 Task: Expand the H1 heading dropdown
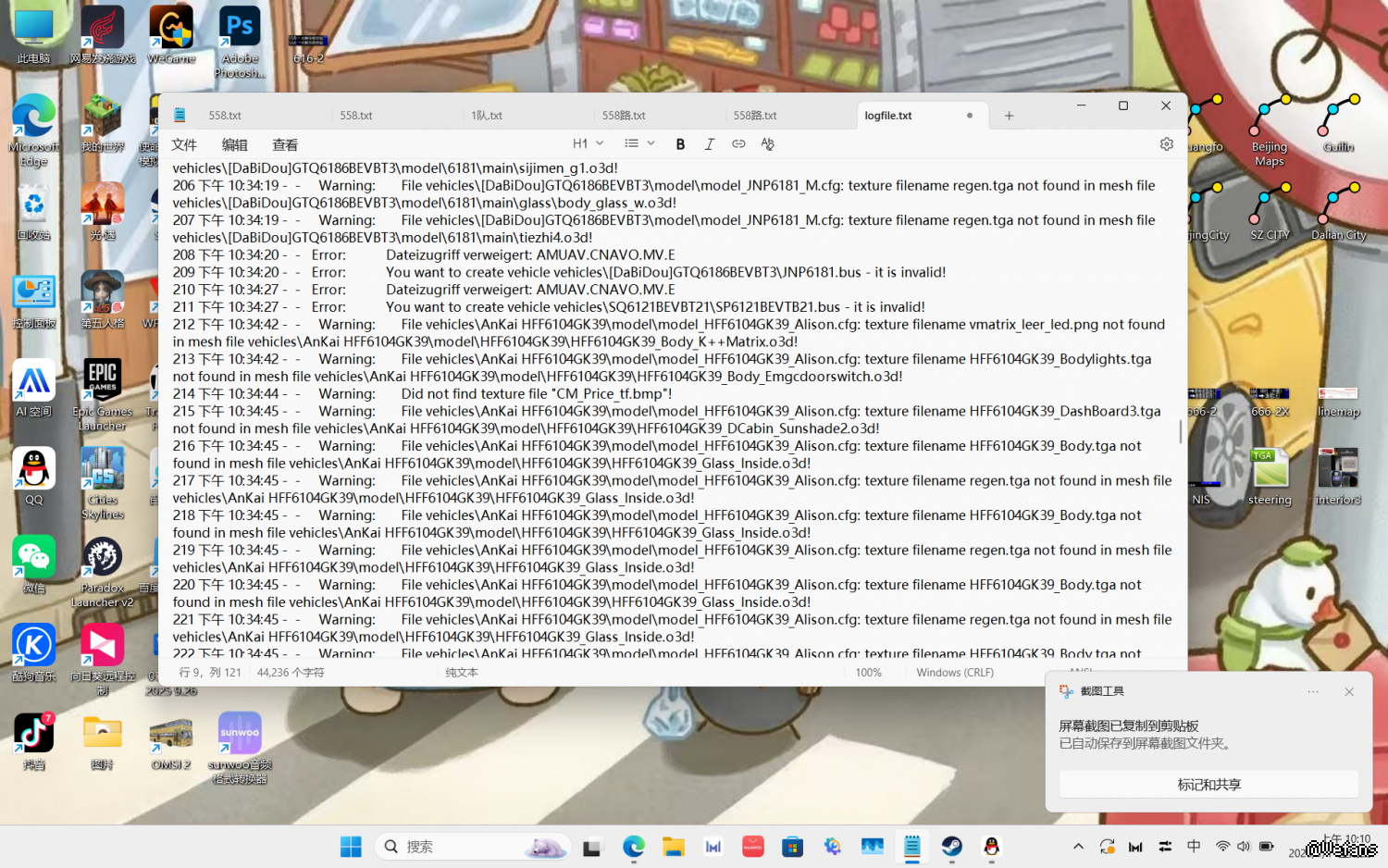coord(588,144)
